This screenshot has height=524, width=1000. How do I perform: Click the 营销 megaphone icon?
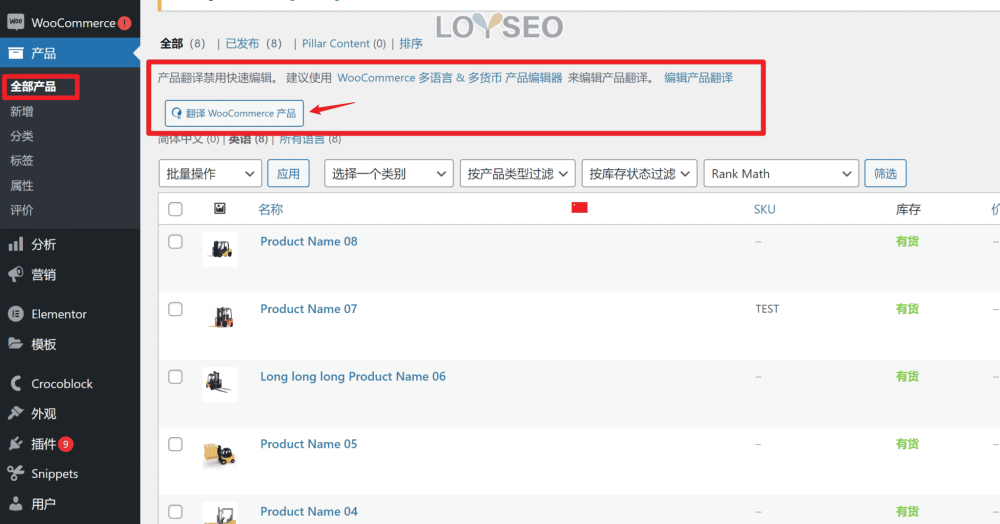pyautogui.click(x=15, y=274)
